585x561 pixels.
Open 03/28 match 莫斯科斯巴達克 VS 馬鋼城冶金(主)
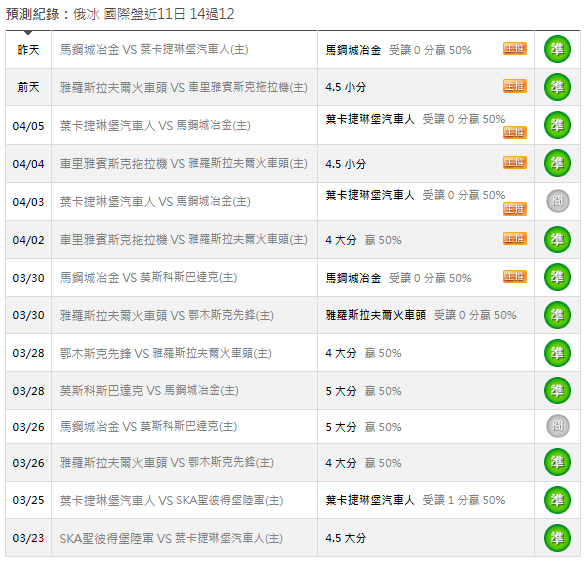[149, 391]
